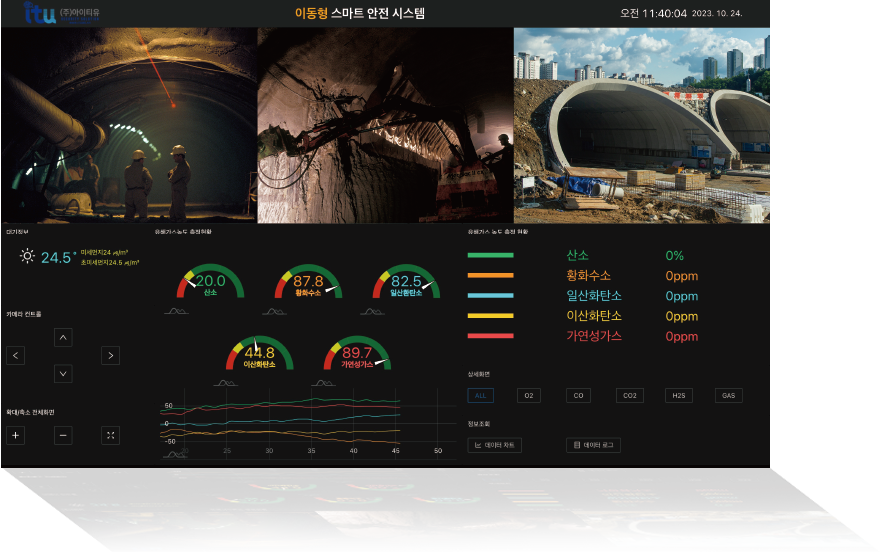Image resolution: width=880 pixels, height=552 pixels.
Task: Click the blue 일산화탄소 legend color bar
Action: (491, 296)
